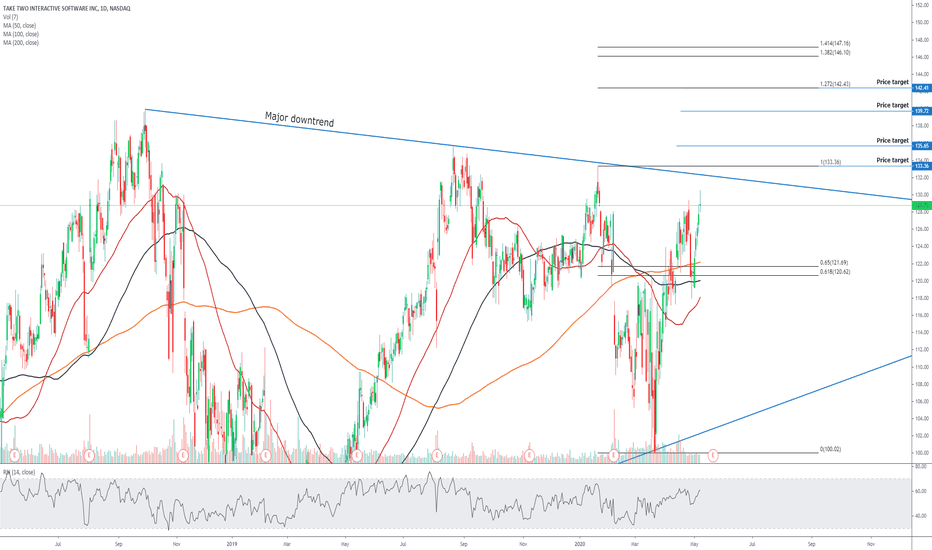Click the 0.618(120.62) Fibonacci level label

click(x=835, y=271)
